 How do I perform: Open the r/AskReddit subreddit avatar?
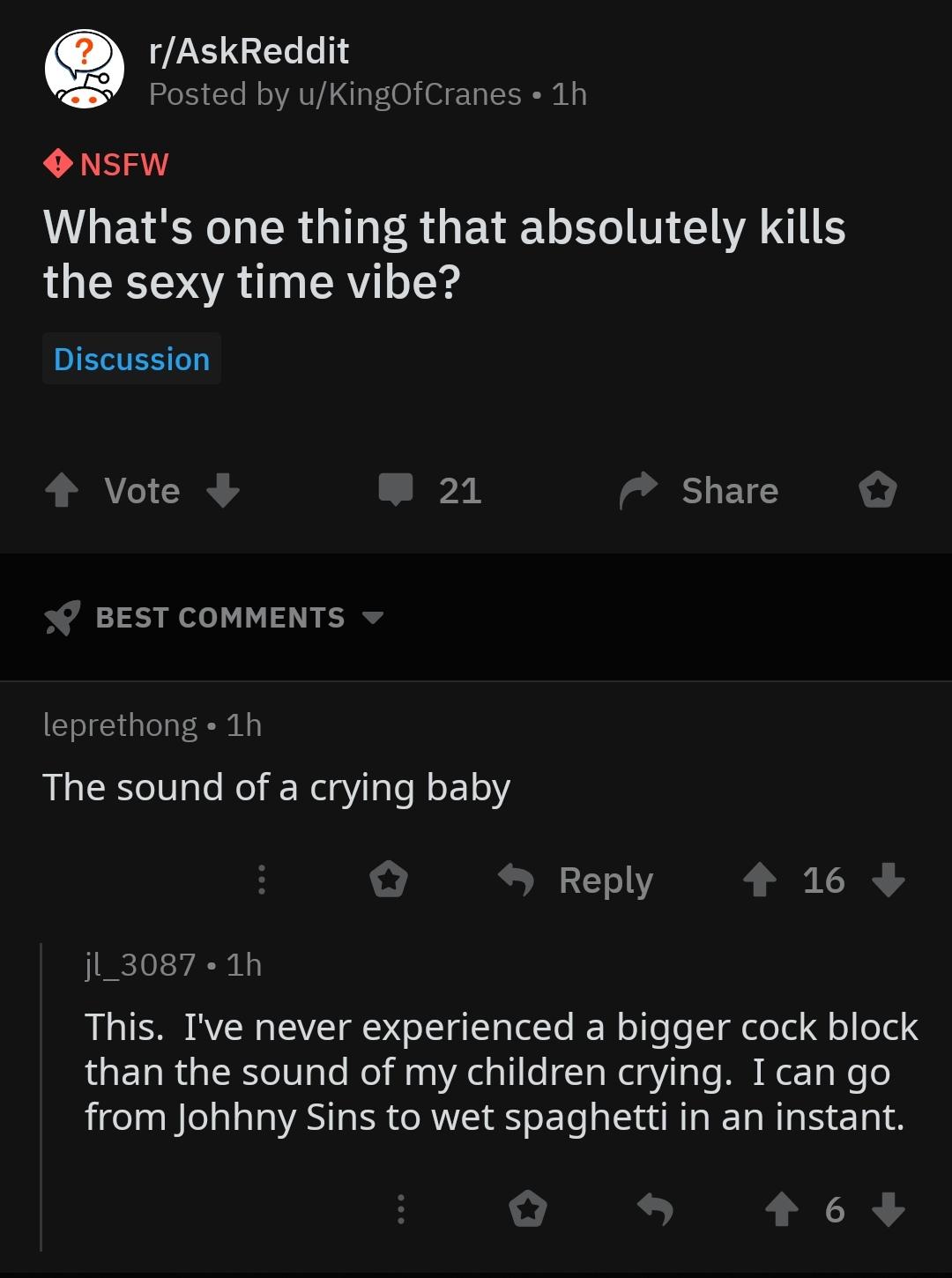85,70
